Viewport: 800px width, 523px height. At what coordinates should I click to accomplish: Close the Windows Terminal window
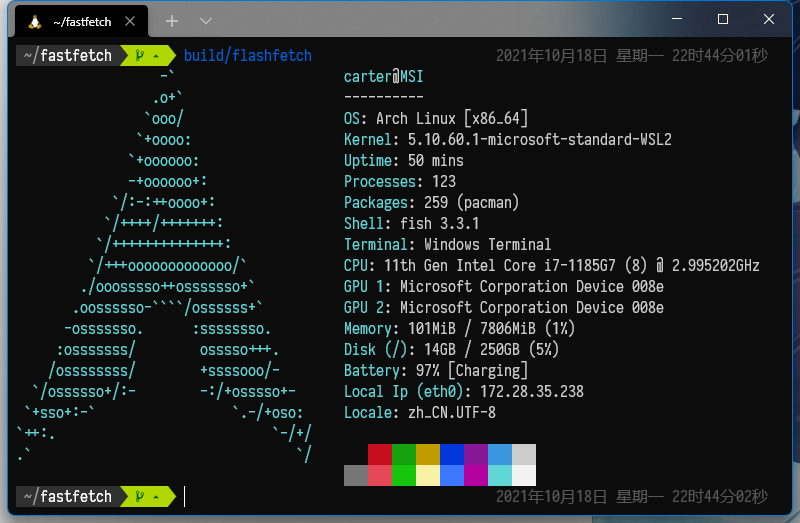(769, 19)
